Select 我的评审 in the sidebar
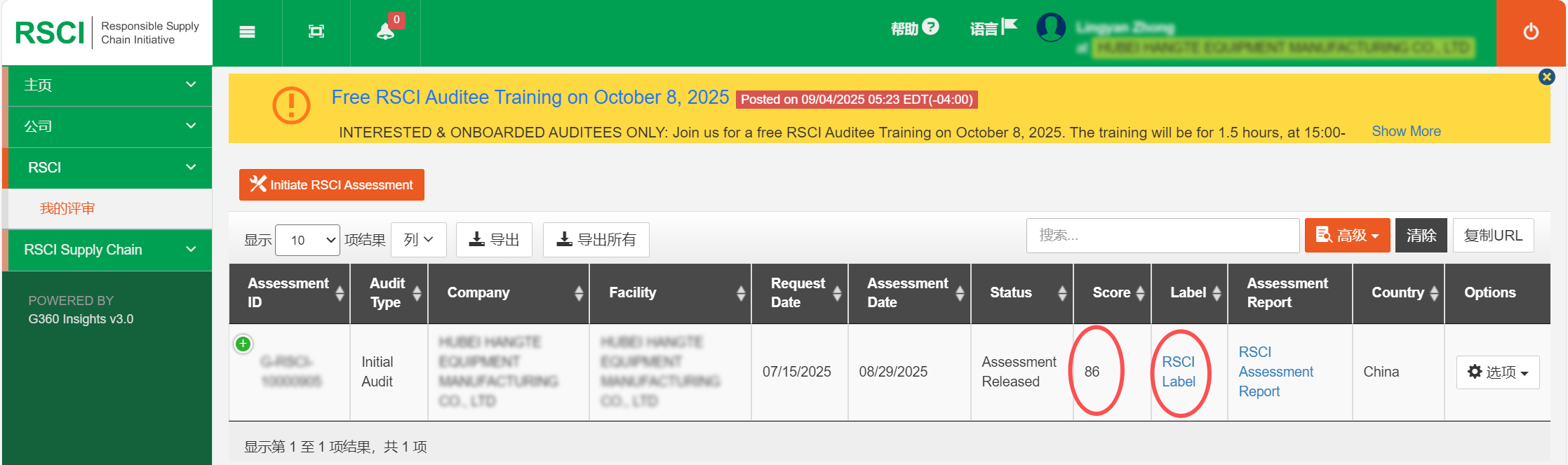1568x465 pixels. [x=67, y=208]
